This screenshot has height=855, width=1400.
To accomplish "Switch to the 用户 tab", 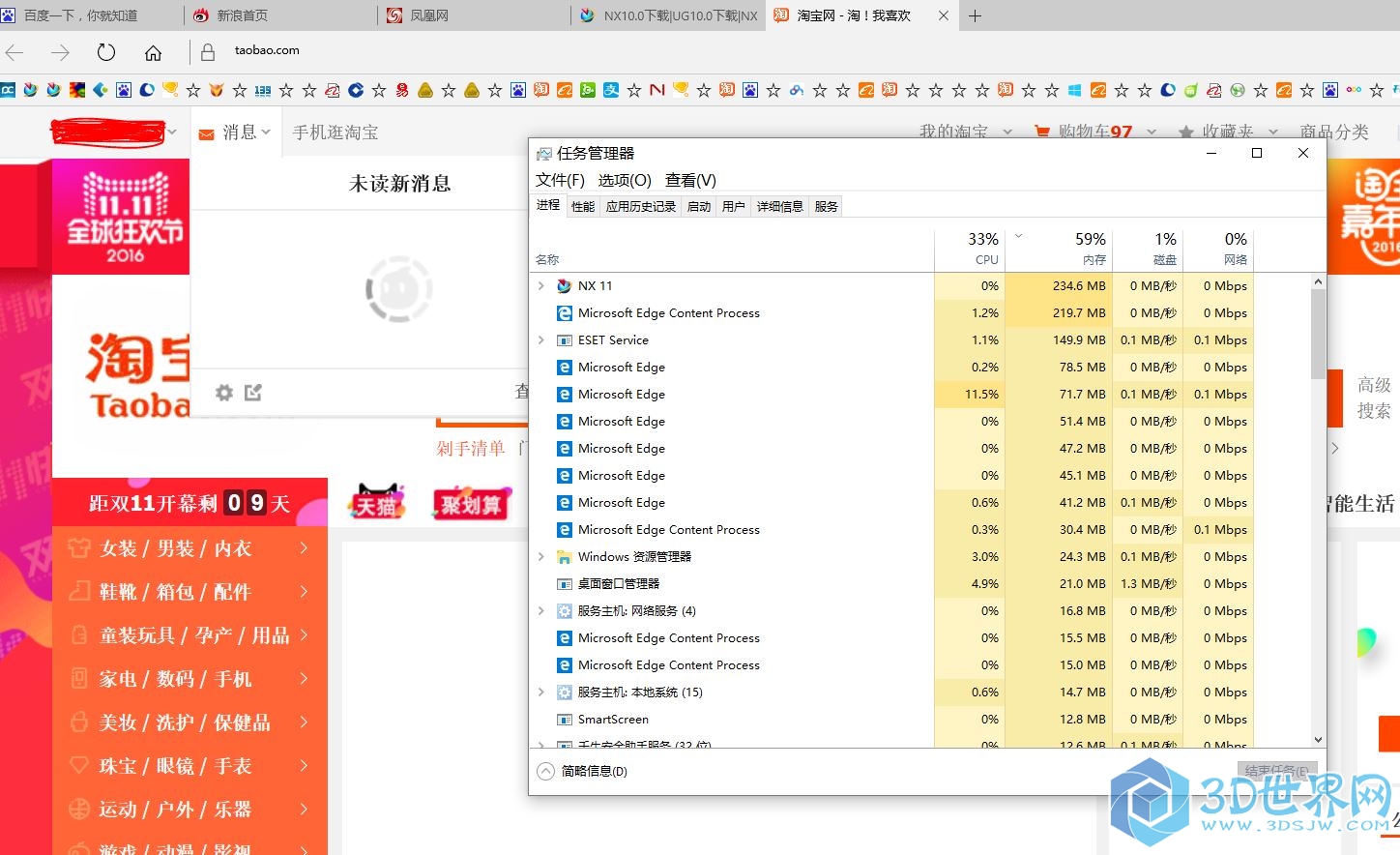I will pos(734,206).
